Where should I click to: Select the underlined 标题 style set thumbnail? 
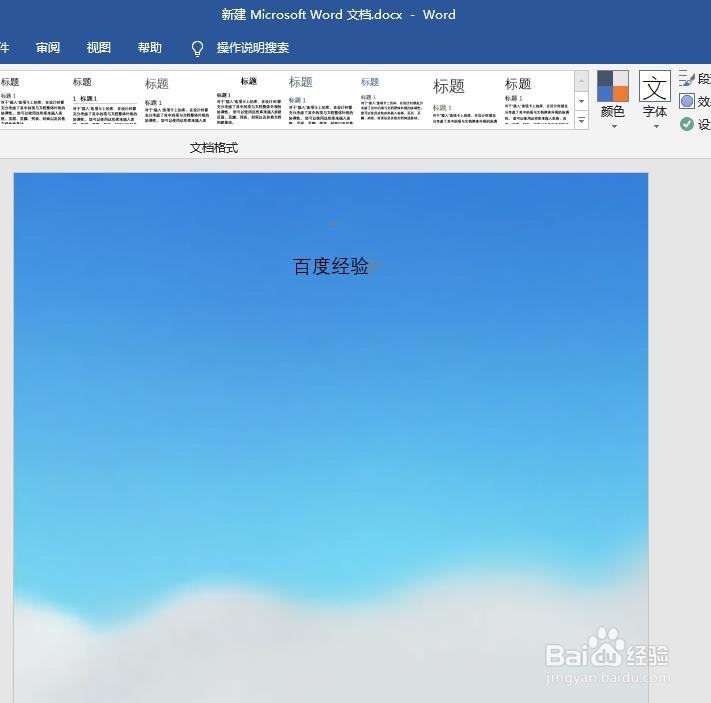(x=105, y=100)
